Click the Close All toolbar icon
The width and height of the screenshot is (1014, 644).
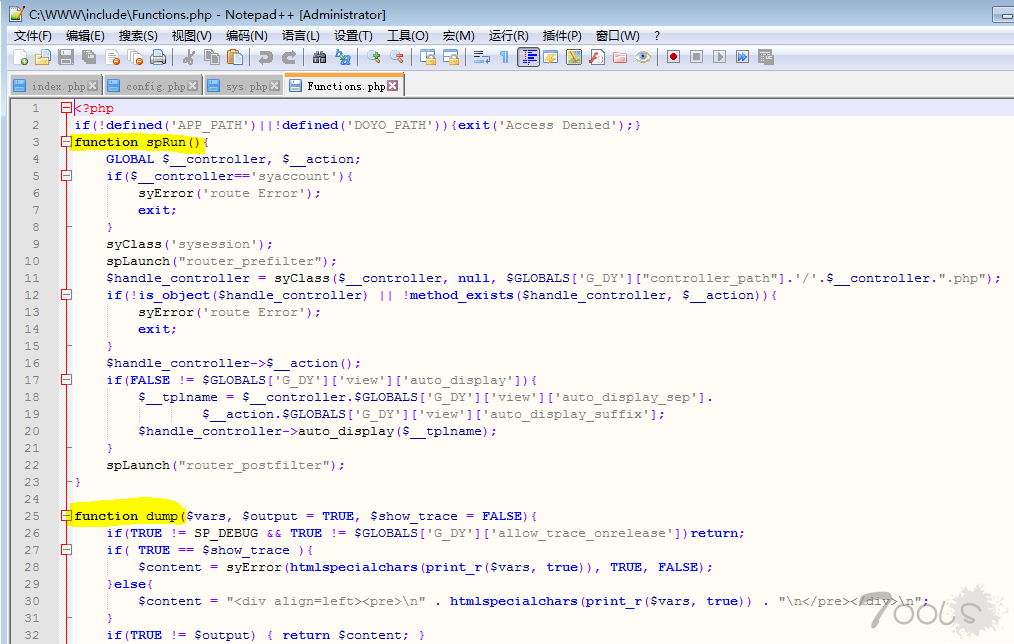[135, 58]
